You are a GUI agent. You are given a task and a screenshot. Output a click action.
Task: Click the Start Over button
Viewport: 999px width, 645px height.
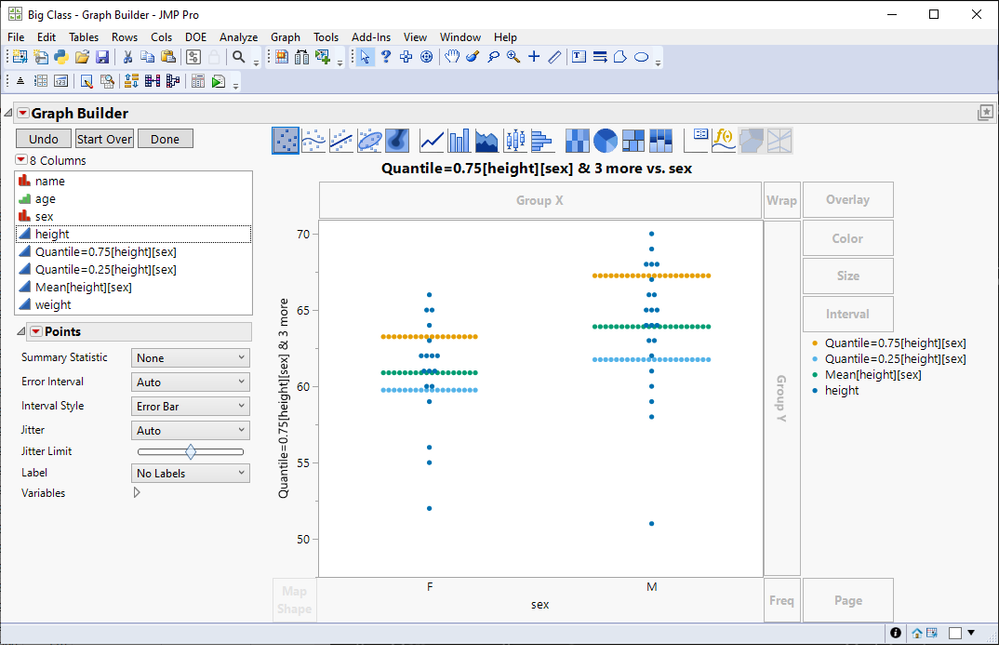tap(104, 139)
